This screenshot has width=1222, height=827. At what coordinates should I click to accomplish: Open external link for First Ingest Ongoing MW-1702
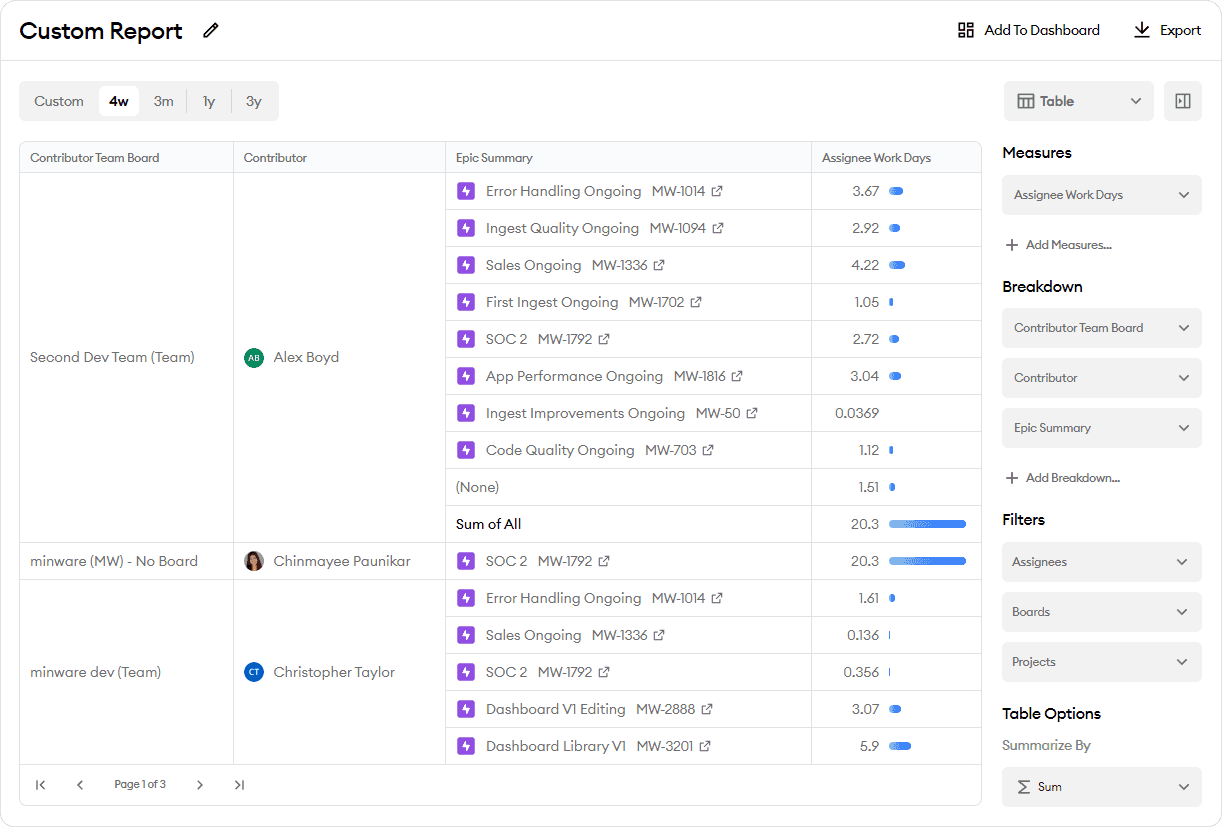pyautogui.click(x=696, y=302)
